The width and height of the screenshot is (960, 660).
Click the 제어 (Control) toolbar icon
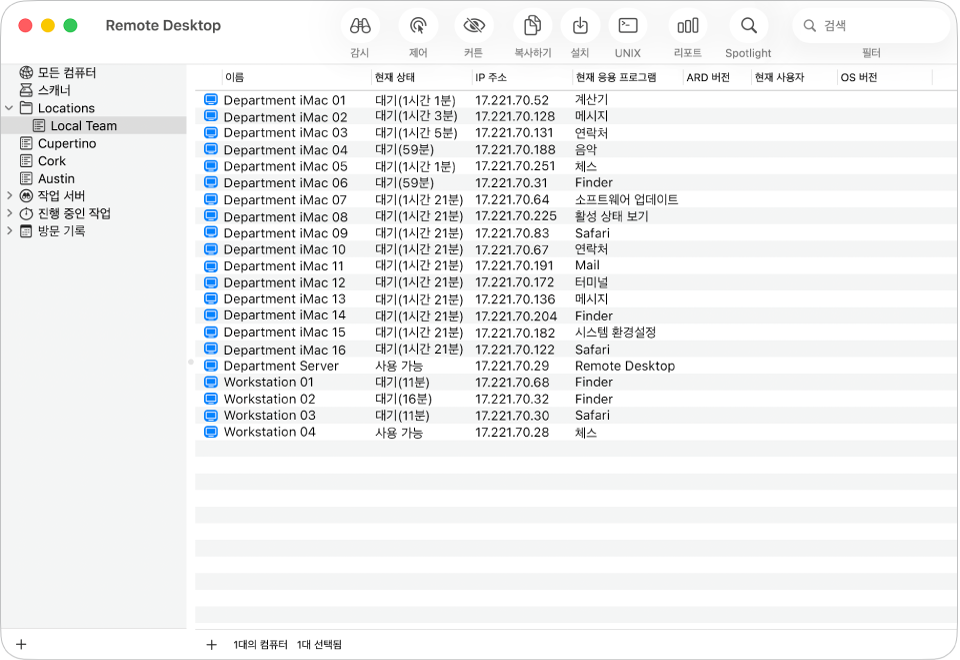point(418,26)
